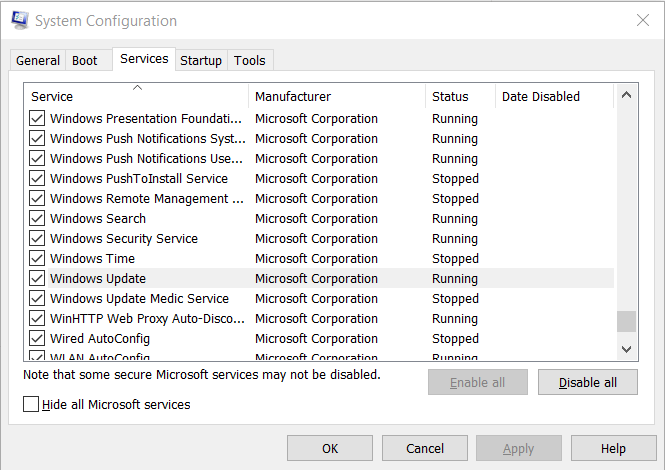
Task: Go to the Startup tab
Action: coord(201,60)
